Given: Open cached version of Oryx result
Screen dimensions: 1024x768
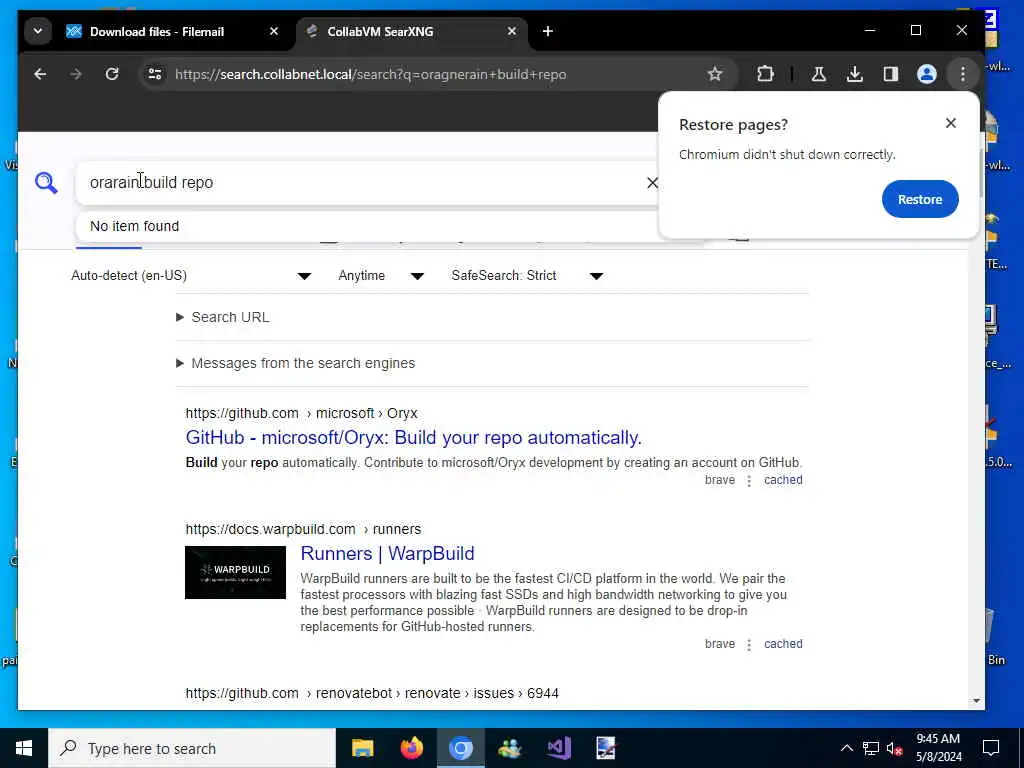Looking at the screenshot, I should [x=783, y=480].
